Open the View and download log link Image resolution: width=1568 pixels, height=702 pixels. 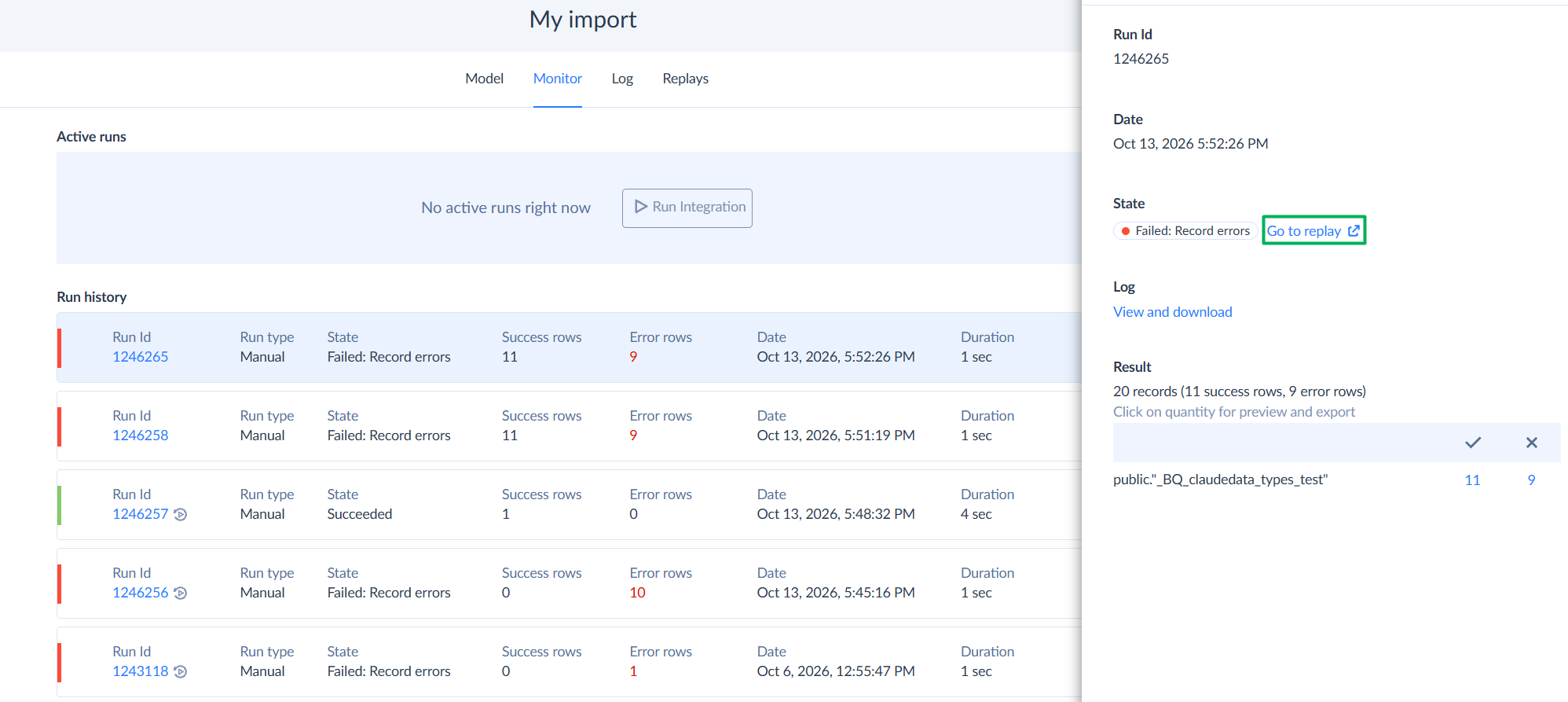click(x=1173, y=312)
